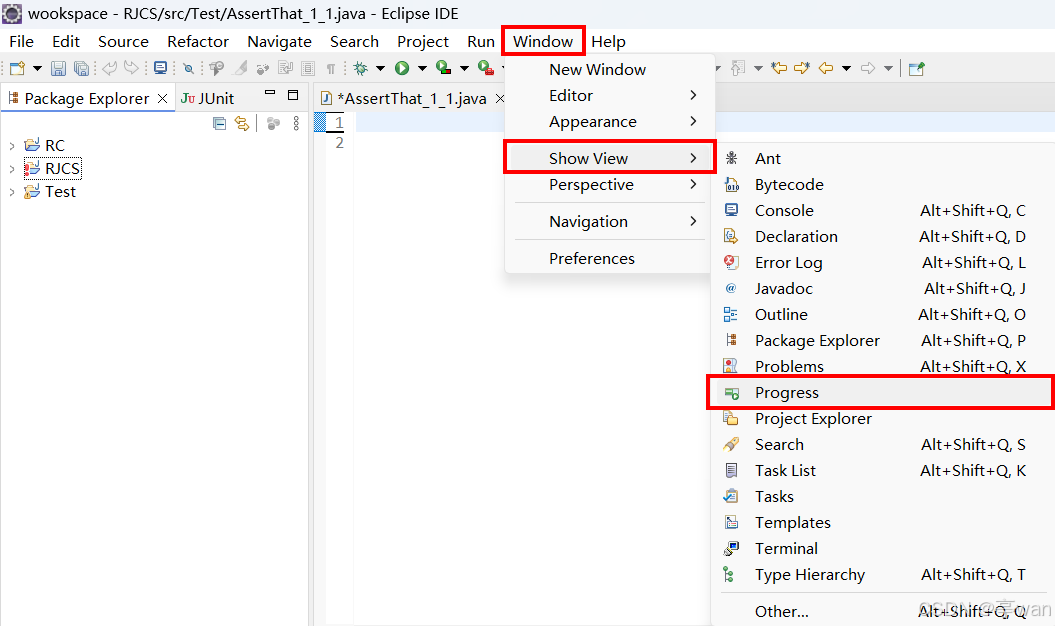Collapse All in Package Explorer
1055x626 pixels.
(219, 123)
